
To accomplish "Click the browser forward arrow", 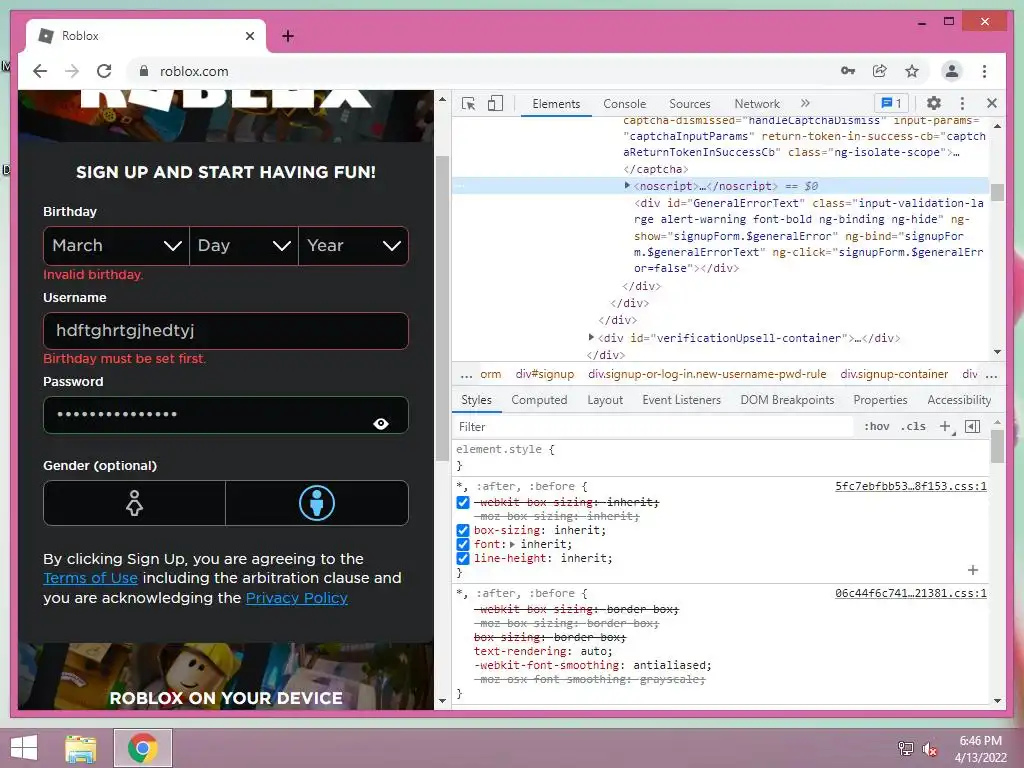I will pos(72,71).
